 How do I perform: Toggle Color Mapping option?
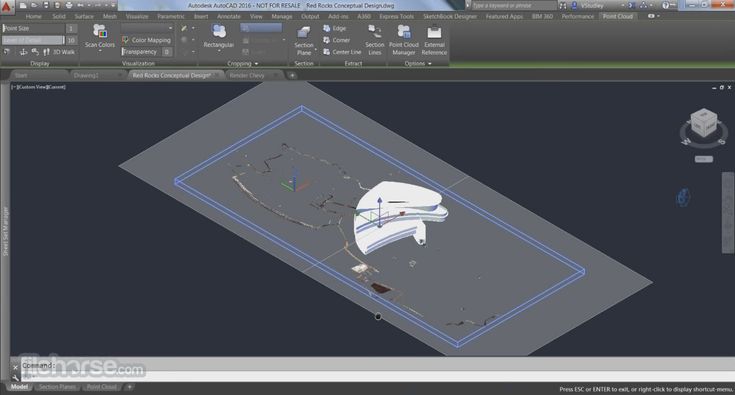pyautogui.click(x=146, y=40)
